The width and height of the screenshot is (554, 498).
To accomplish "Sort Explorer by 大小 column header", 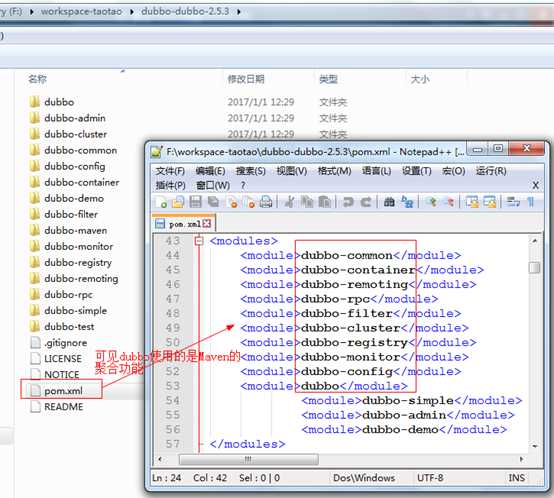I will [x=420, y=79].
